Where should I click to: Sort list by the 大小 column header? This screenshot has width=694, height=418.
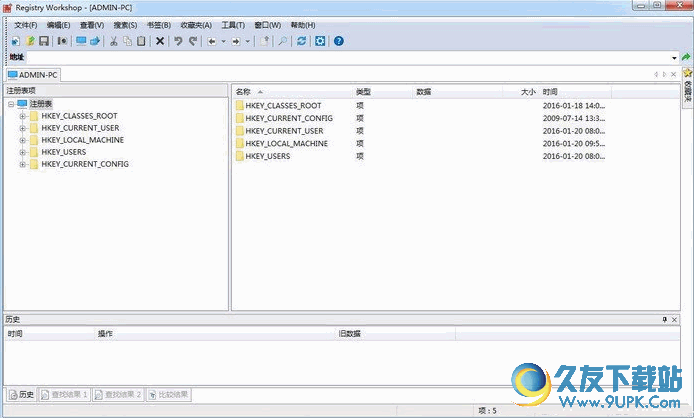[x=521, y=92]
